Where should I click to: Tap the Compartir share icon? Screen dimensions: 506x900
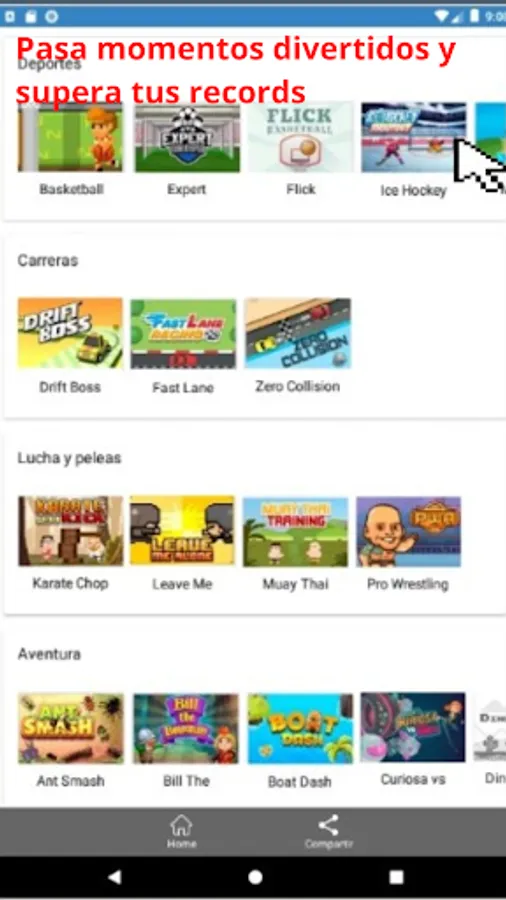(328, 825)
